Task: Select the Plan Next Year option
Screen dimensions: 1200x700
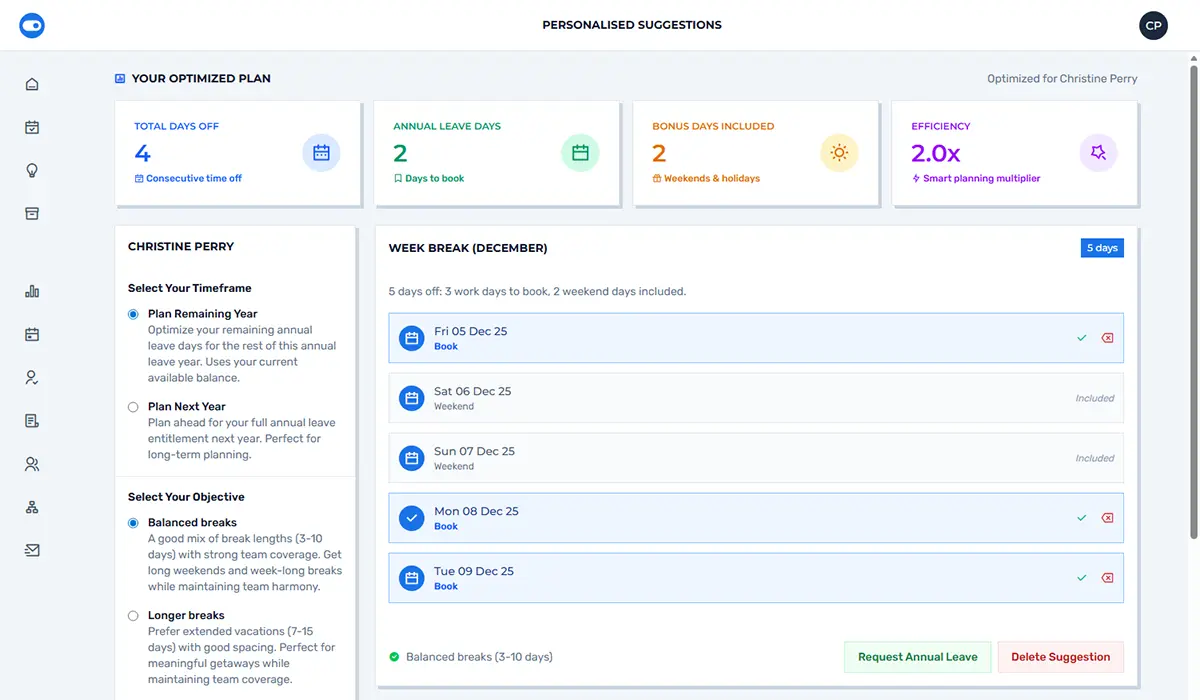Action: coord(132,407)
